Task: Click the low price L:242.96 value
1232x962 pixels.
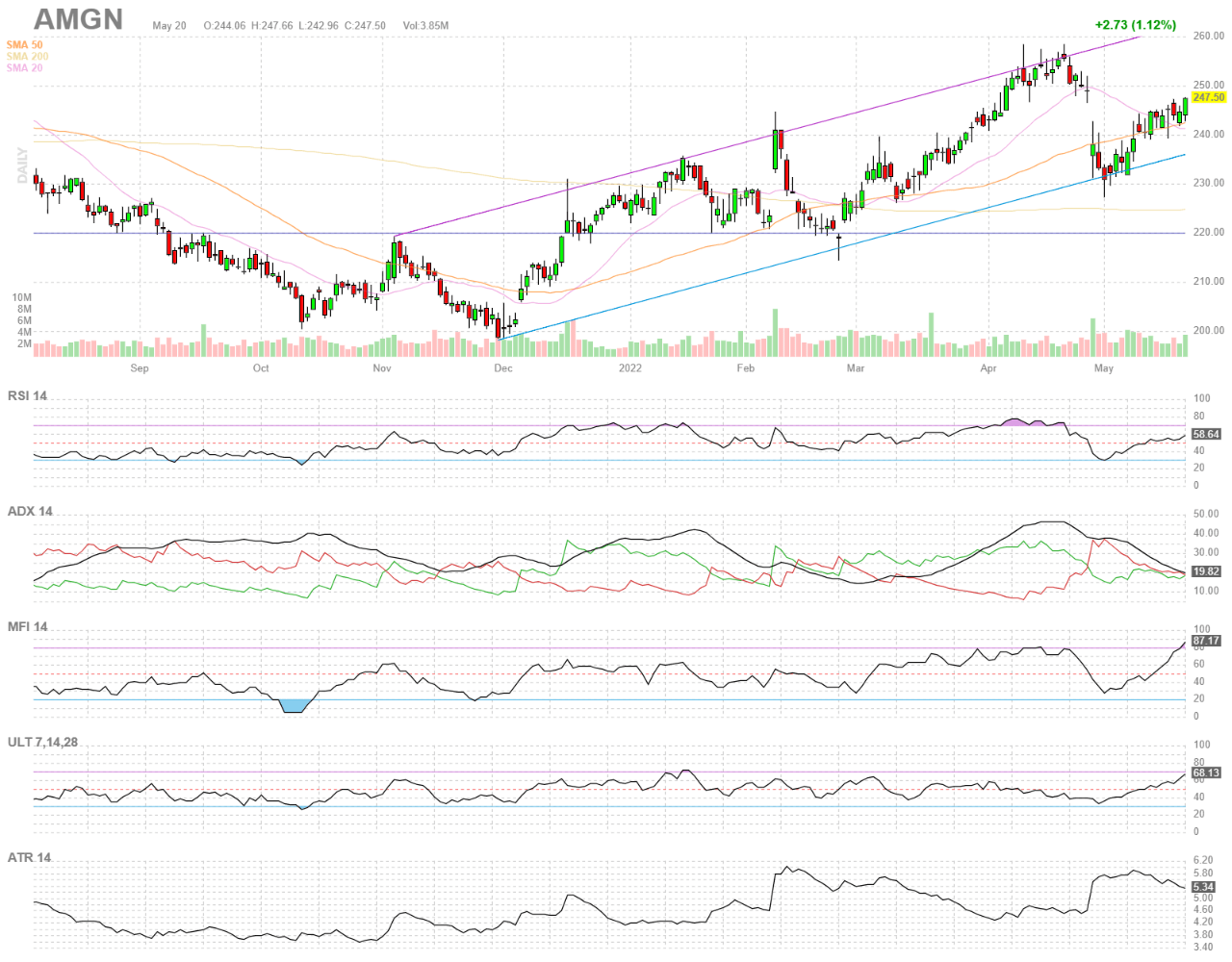Action: [318, 26]
